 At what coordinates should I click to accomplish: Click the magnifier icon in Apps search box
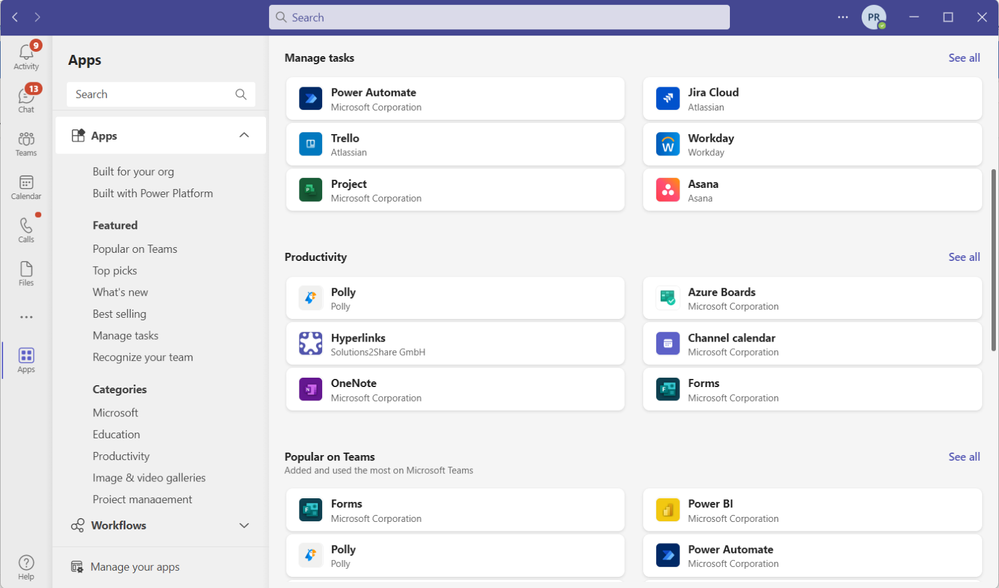pos(241,94)
